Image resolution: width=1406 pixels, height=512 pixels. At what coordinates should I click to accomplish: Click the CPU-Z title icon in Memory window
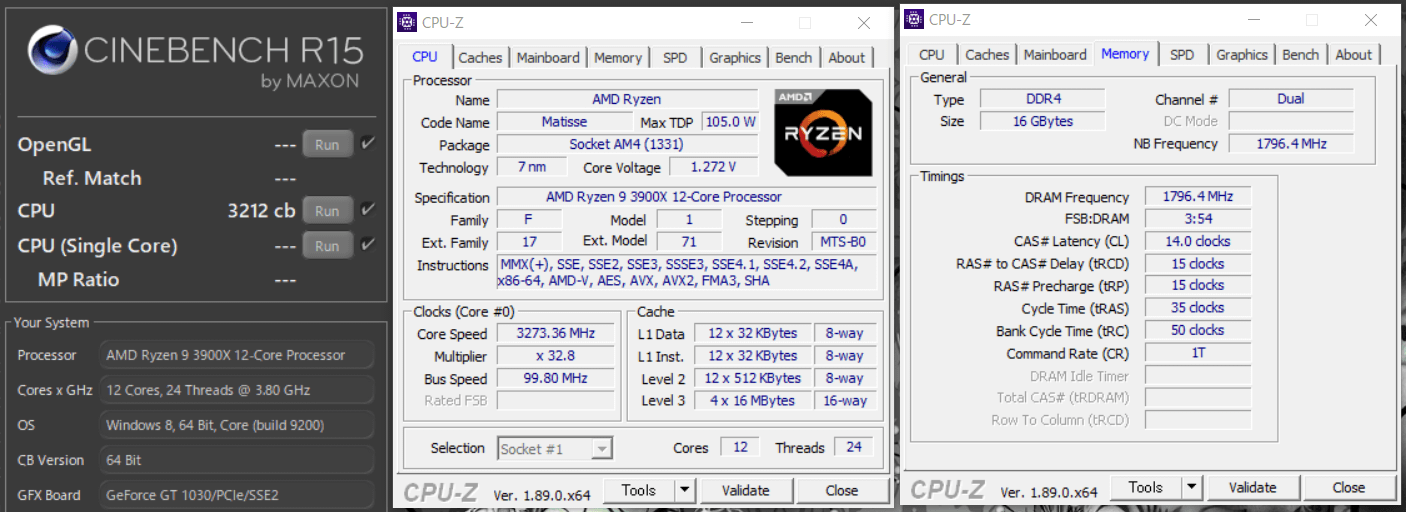click(914, 19)
